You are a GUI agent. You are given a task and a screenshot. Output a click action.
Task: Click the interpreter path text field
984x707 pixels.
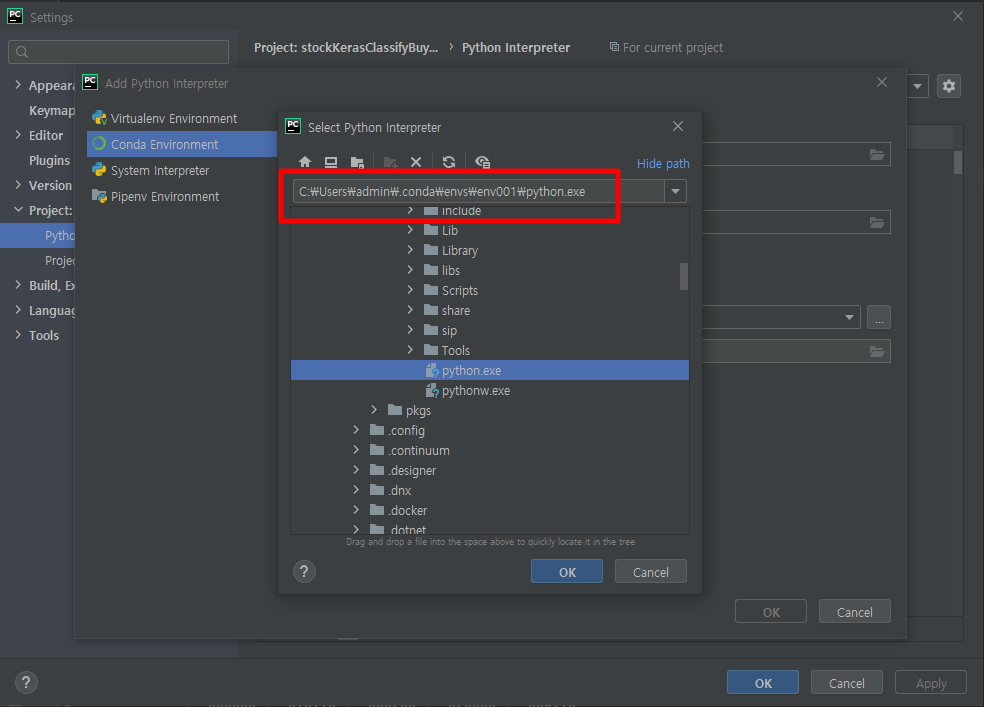(478, 191)
